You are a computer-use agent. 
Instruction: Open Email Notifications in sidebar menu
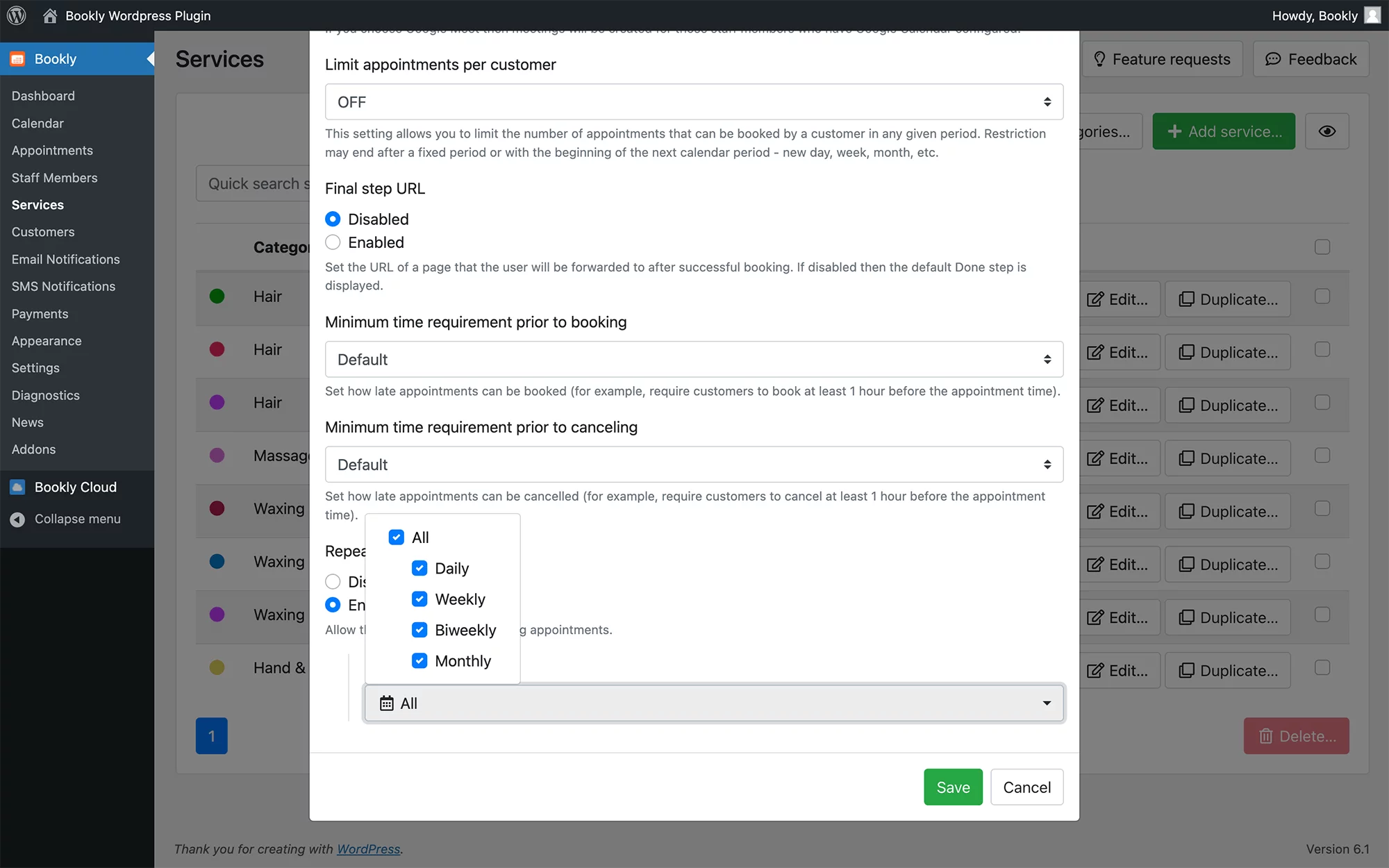65,259
